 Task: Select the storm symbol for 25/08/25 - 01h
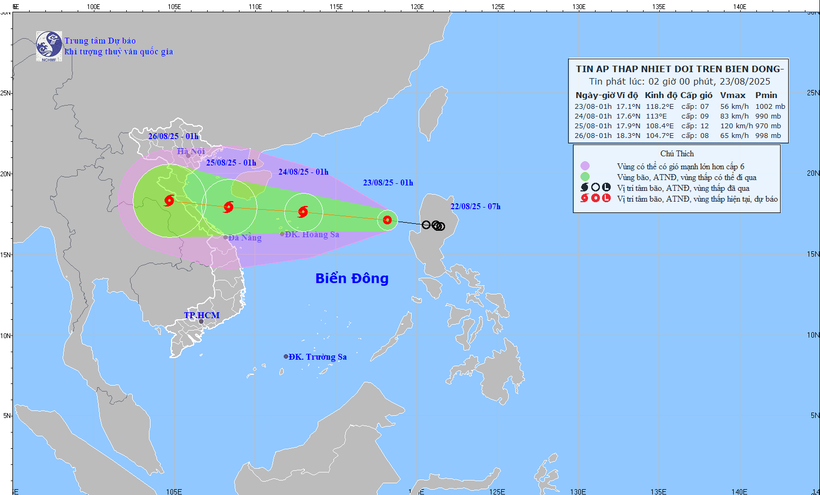[x=229, y=208]
